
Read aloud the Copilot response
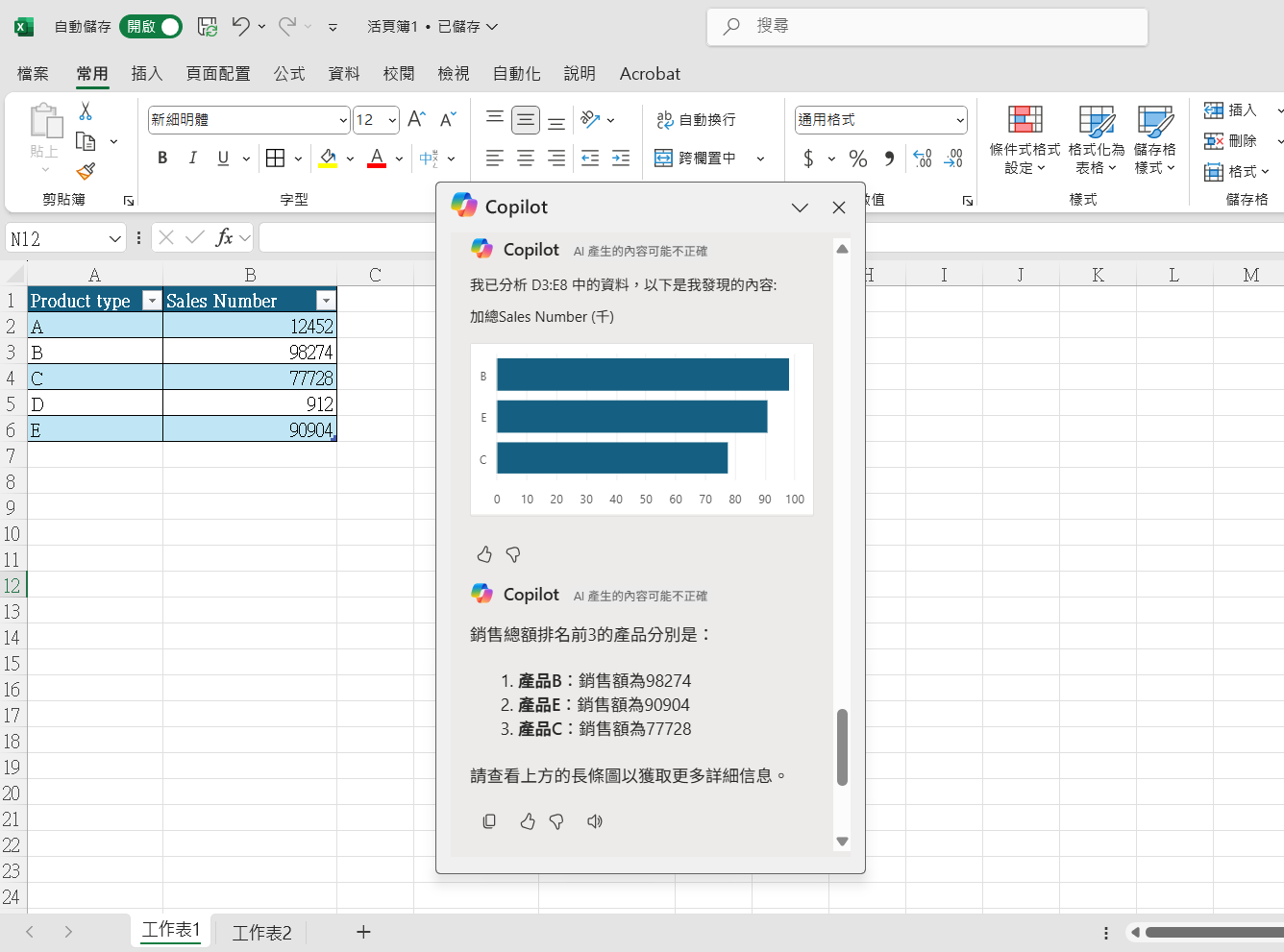pyautogui.click(x=595, y=821)
